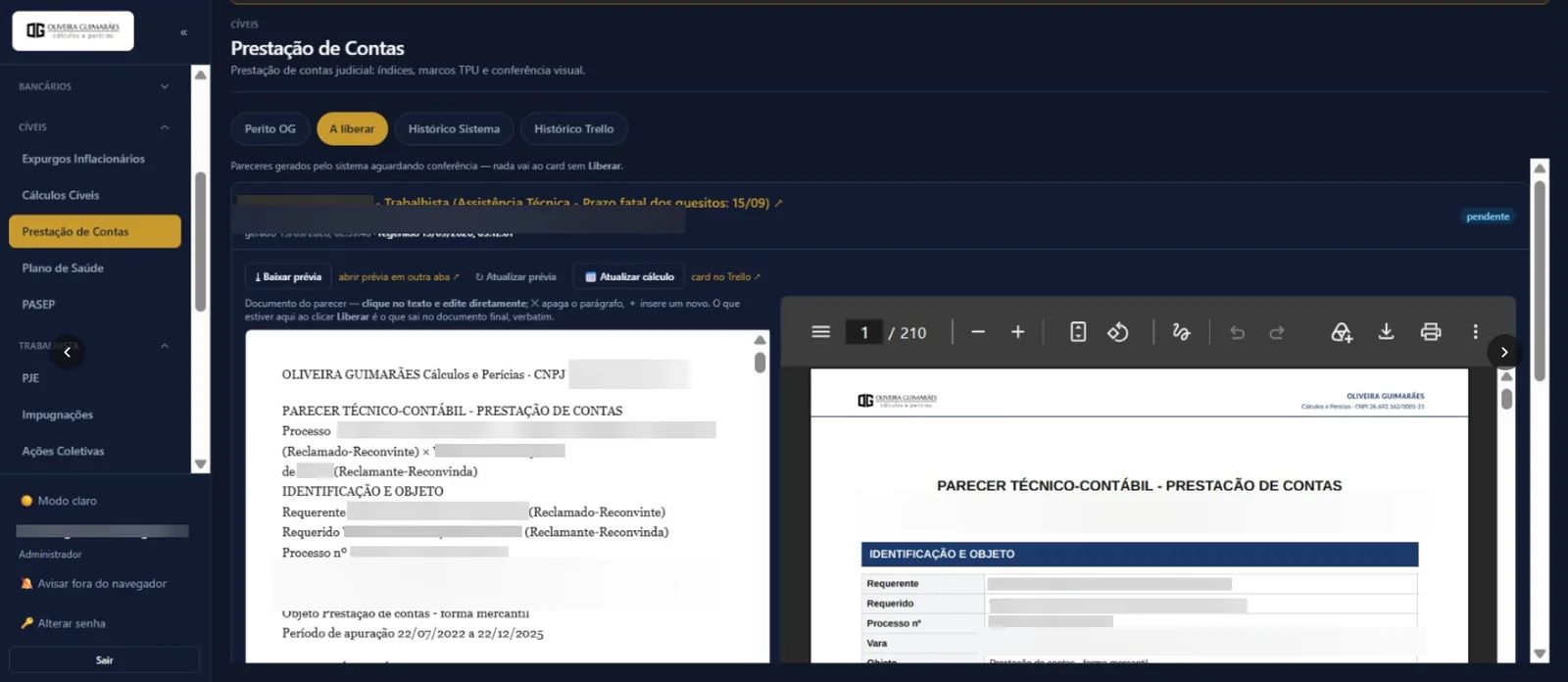The height and width of the screenshot is (682, 1568).
Task: Zoom out the PDF with minus icon
Action: [978, 332]
